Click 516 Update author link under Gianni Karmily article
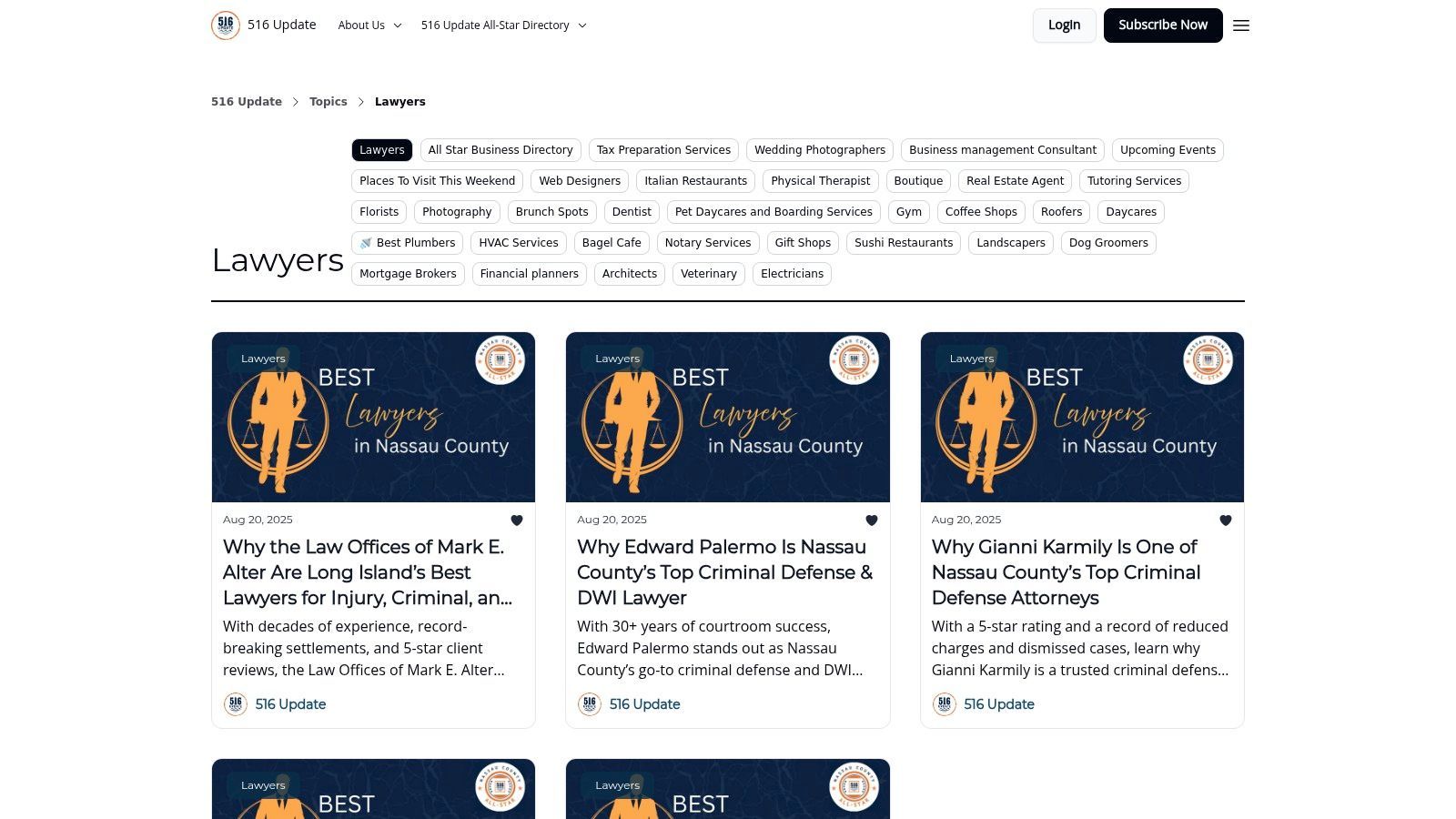The width and height of the screenshot is (1456, 819). (999, 704)
